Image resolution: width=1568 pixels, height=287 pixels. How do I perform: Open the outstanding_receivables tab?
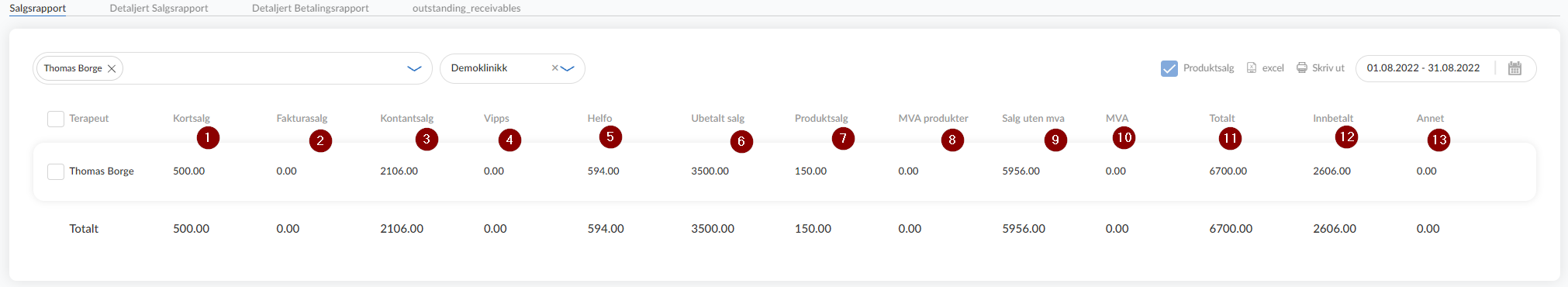coord(466,9)
